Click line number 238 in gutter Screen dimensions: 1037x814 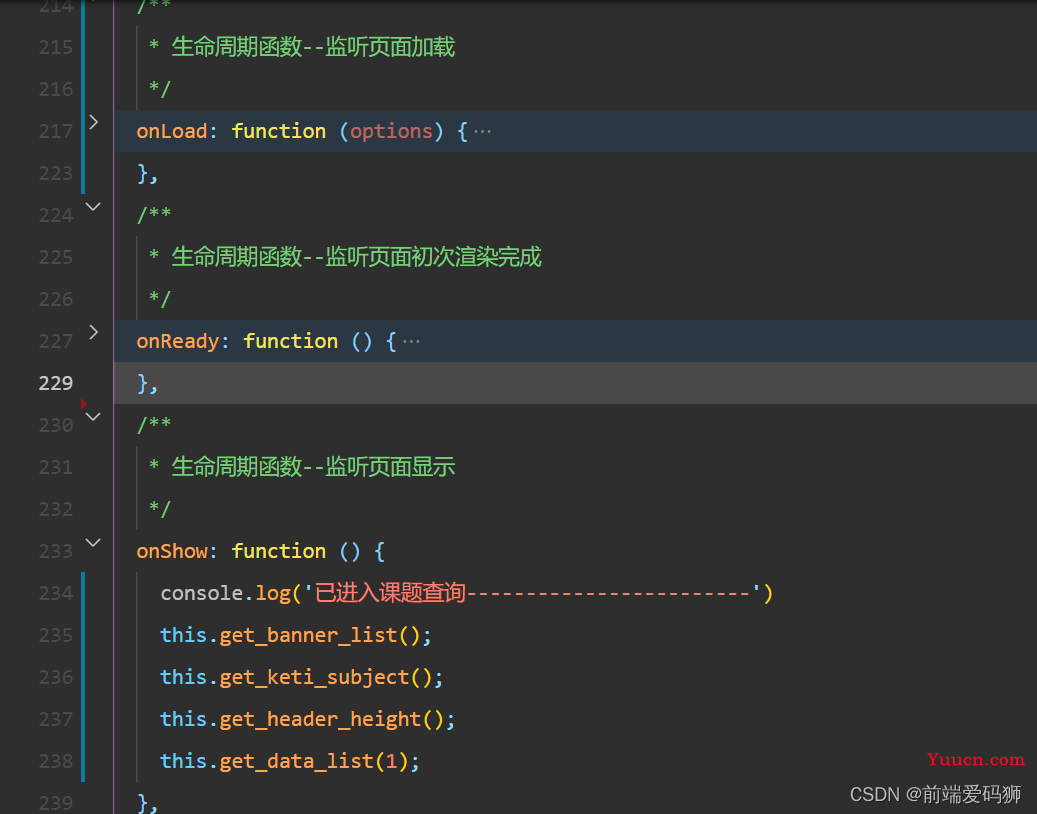[56, 761]
